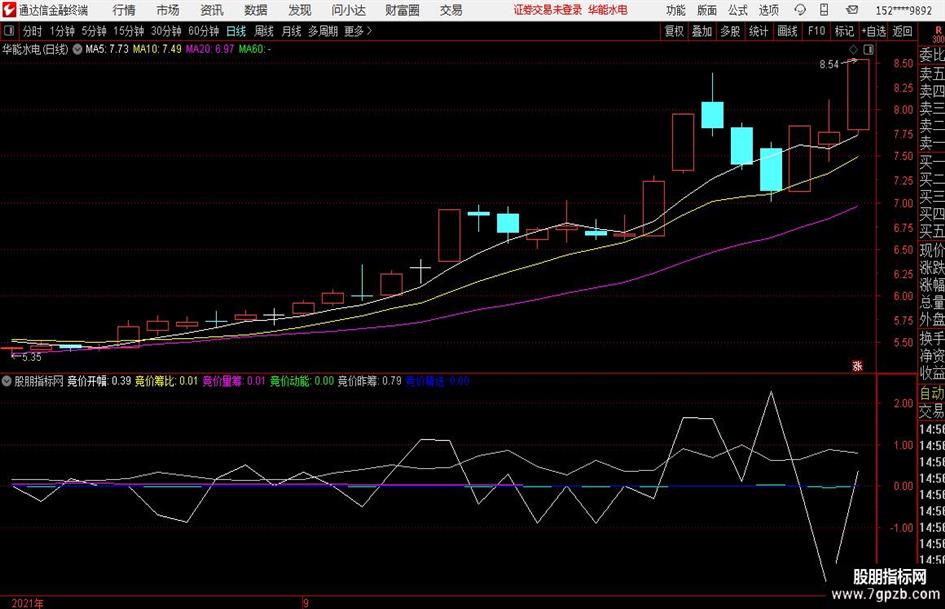945x609 pixels.
Task: Switch to 15分钟 period
Action: pos(128,31)
